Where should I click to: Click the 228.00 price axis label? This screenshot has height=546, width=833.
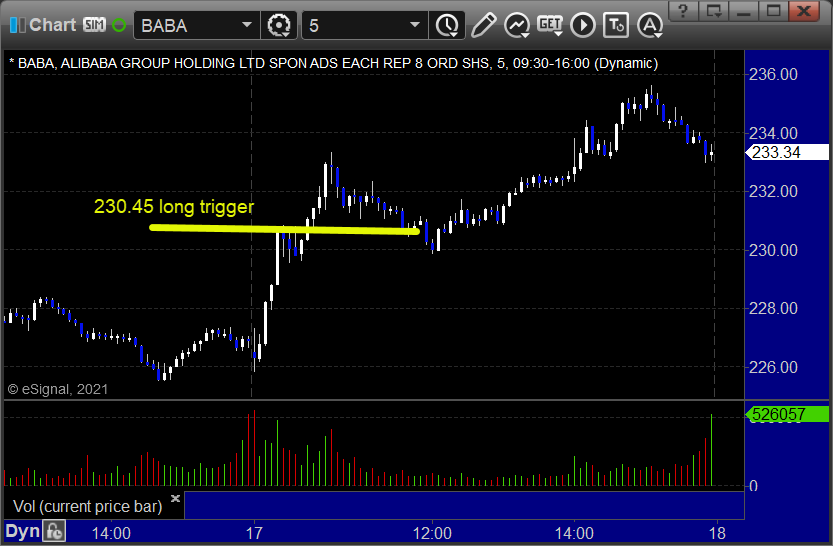click(x=773, y=309)
